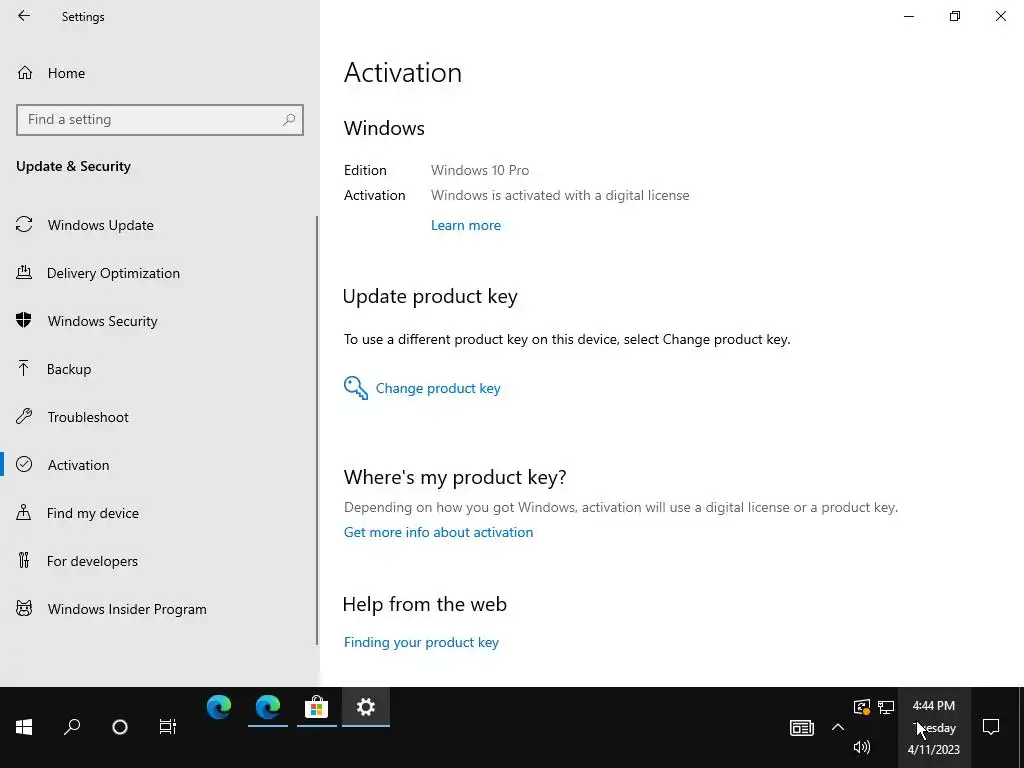Restore down the Settings window
Viewport: 1024px width, 768px height.
(x=955, y=16)
